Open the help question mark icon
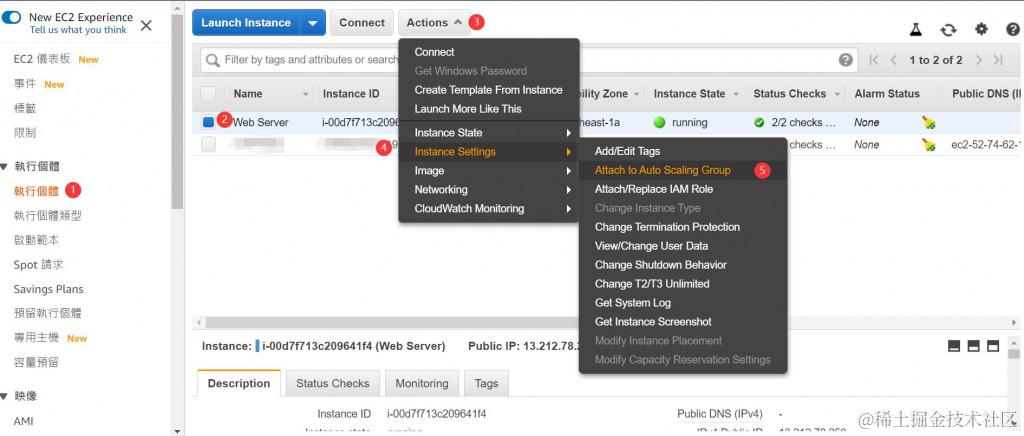Screen dimensions: 1024x436 [x=1014, y=29]
